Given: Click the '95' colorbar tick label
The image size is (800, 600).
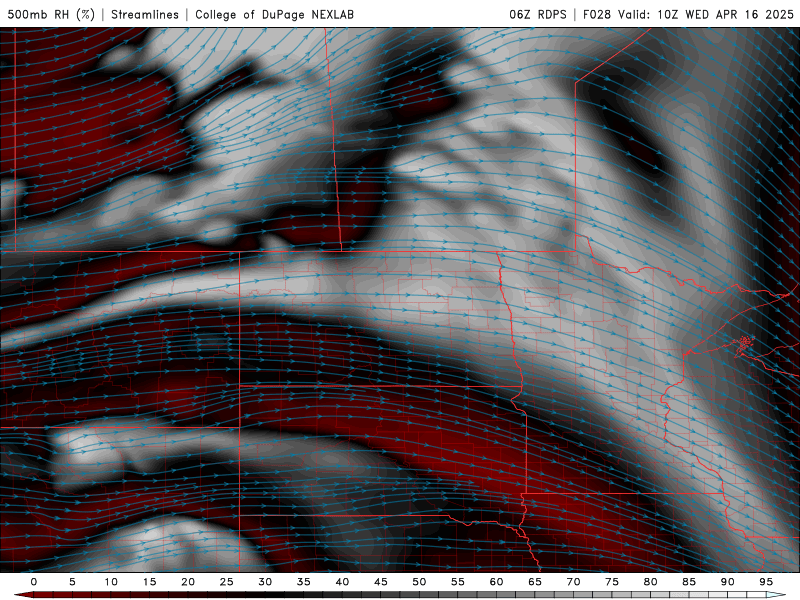Looking at the screenshot, I should click(766, 582).
